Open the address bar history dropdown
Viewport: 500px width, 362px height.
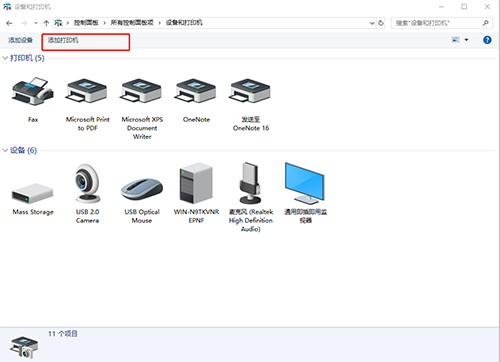coord(372,23)
